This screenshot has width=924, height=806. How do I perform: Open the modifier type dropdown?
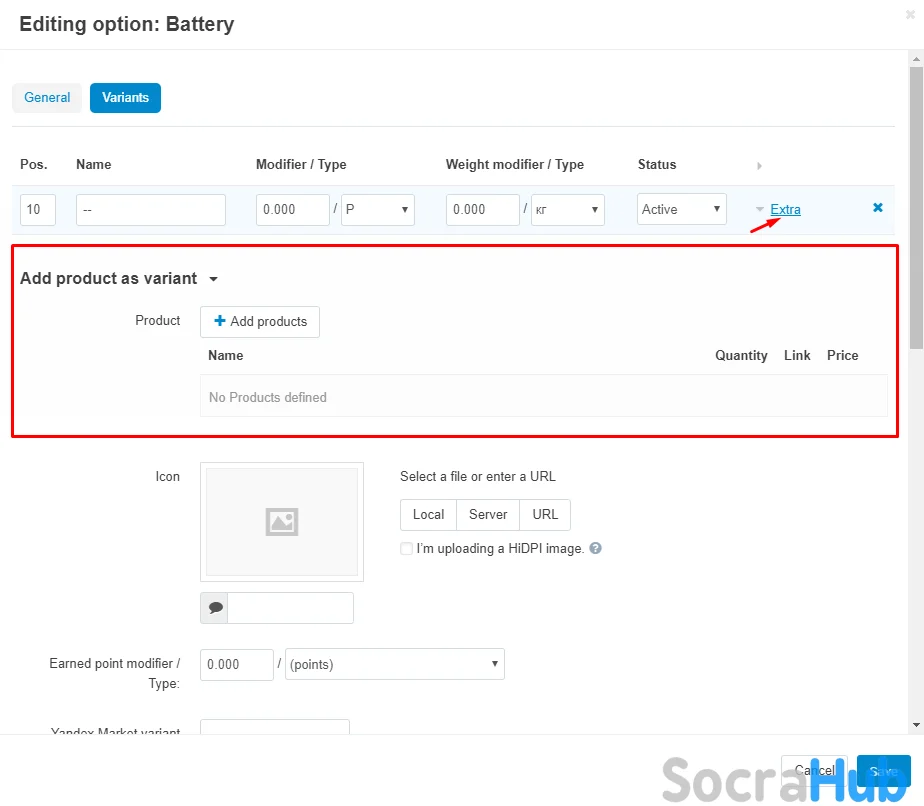[378, 209]
